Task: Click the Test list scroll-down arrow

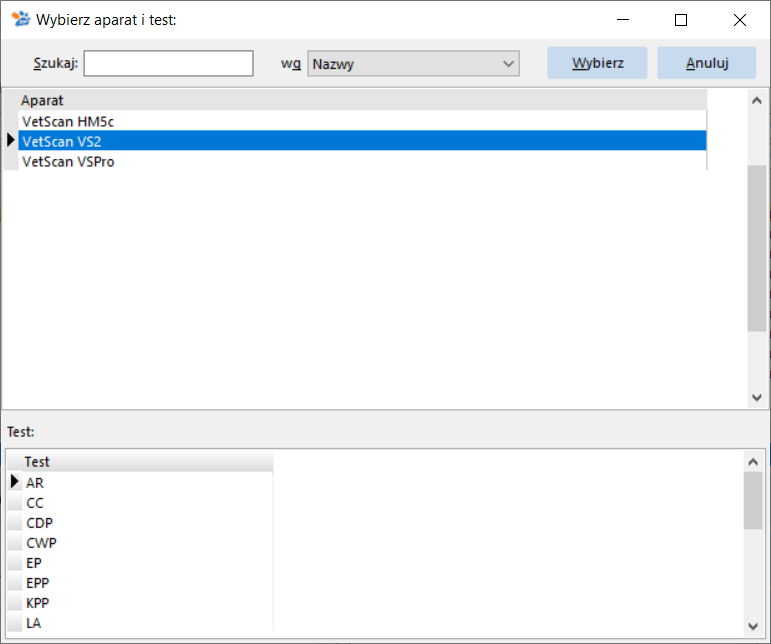Action: click(753, 626)
